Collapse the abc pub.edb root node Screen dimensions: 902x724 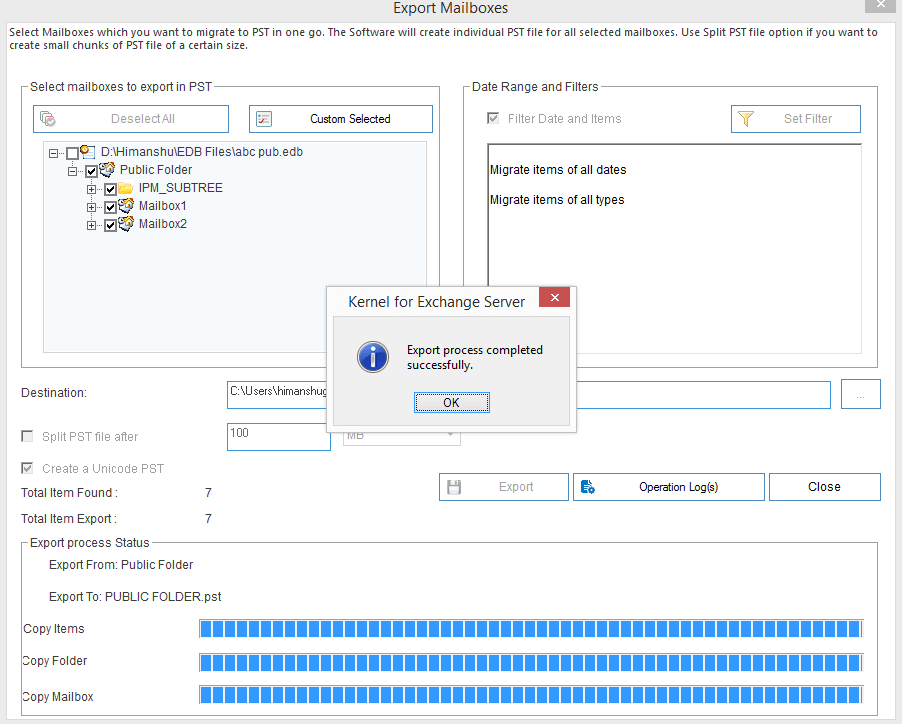53,153
